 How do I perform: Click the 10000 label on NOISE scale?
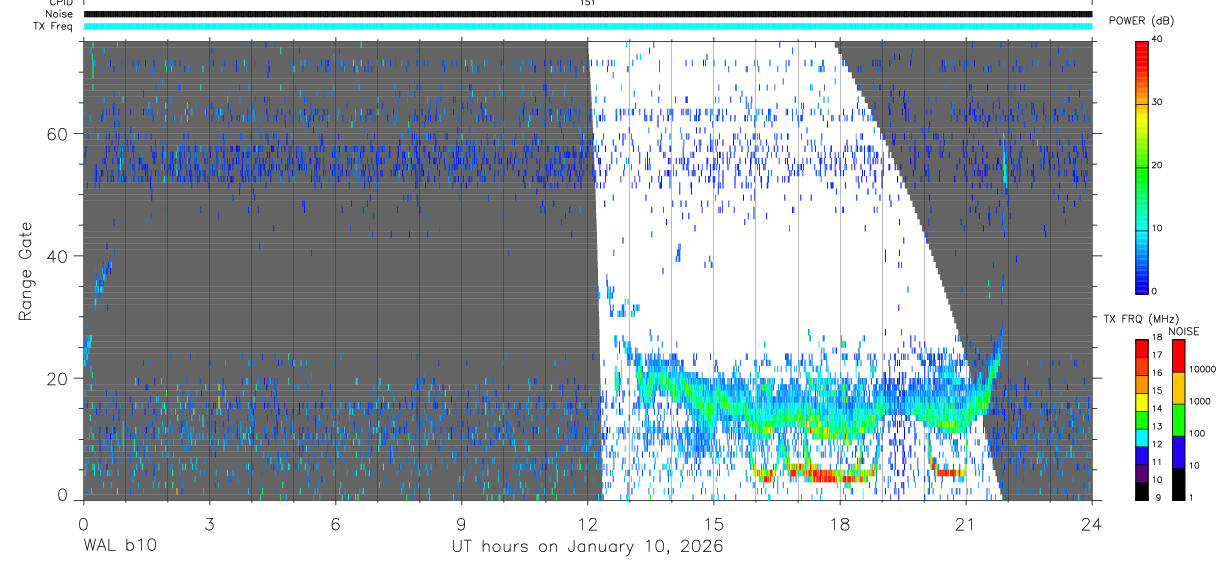pyautogui.click(x=1201, y=369)
